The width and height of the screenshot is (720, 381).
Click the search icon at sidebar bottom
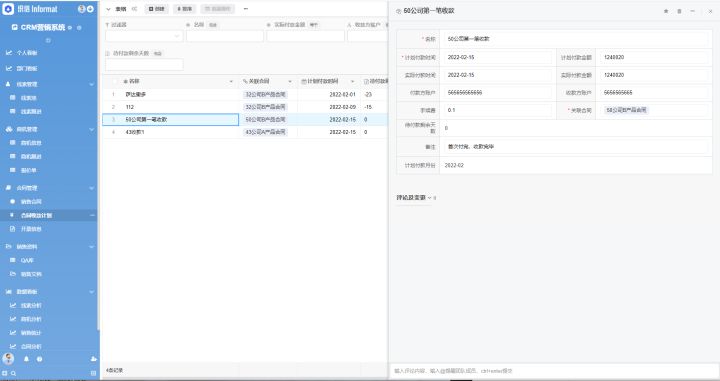13,374
